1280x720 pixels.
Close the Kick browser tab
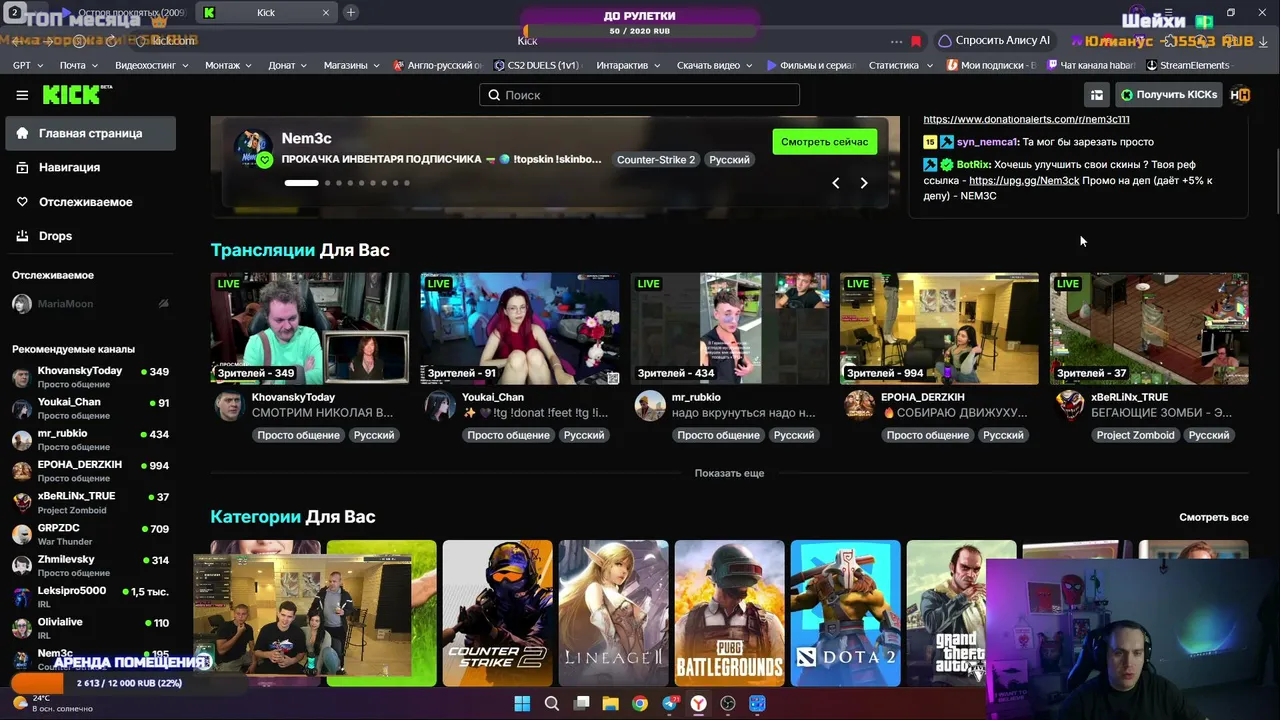click(x=326, y=13)
